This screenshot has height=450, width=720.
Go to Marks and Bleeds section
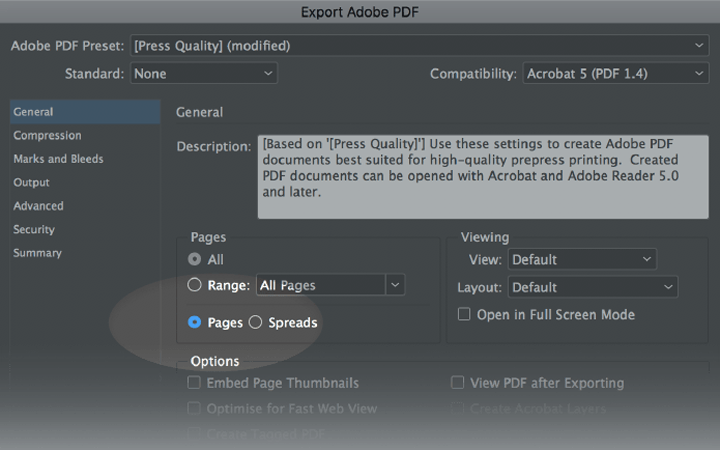pyautogui.click(x=58, y=159)
